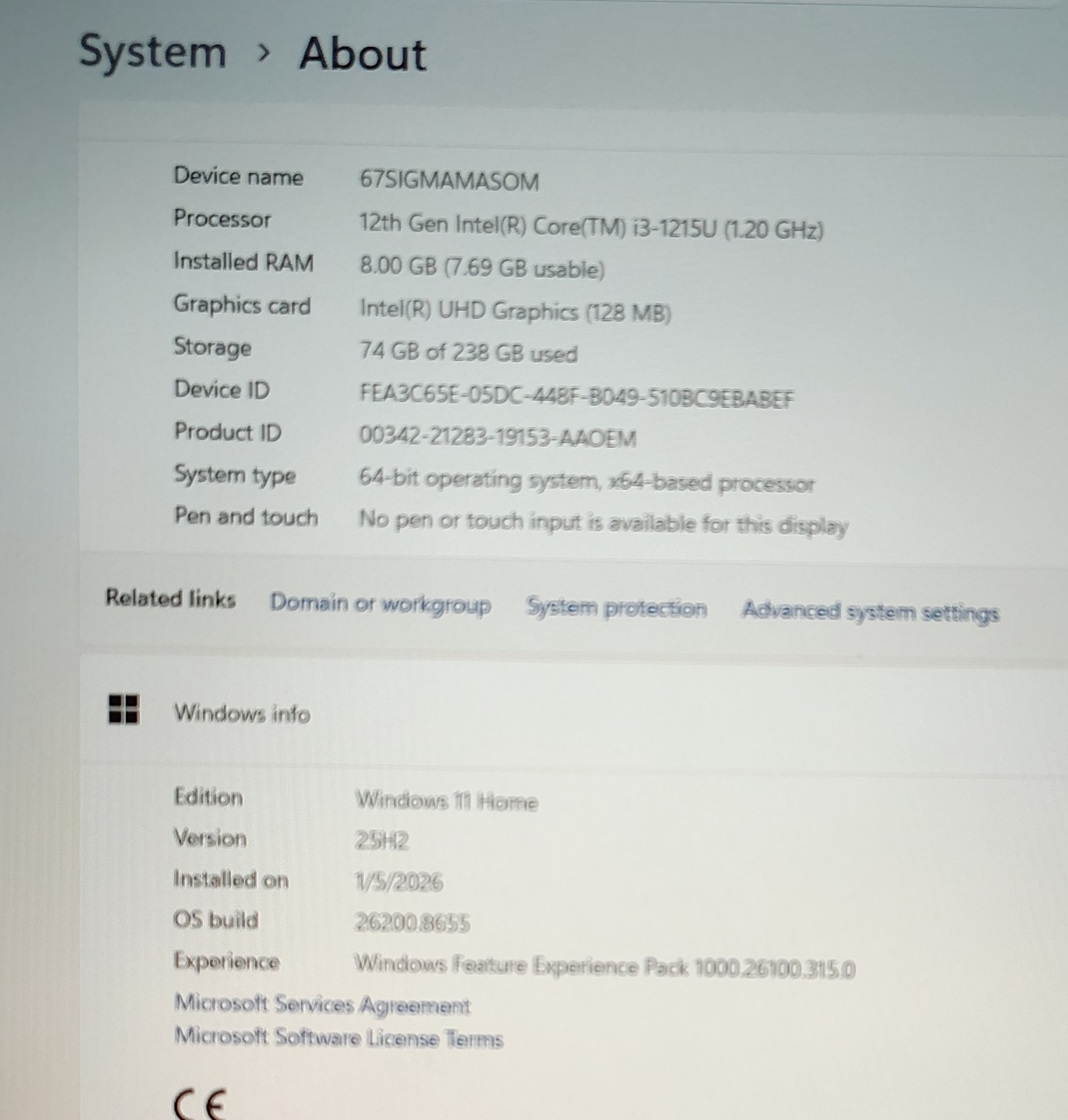Image resolution: width=1068 pixels, height=1120 pixels.
Task: Click the Version label
Action: 210,838
